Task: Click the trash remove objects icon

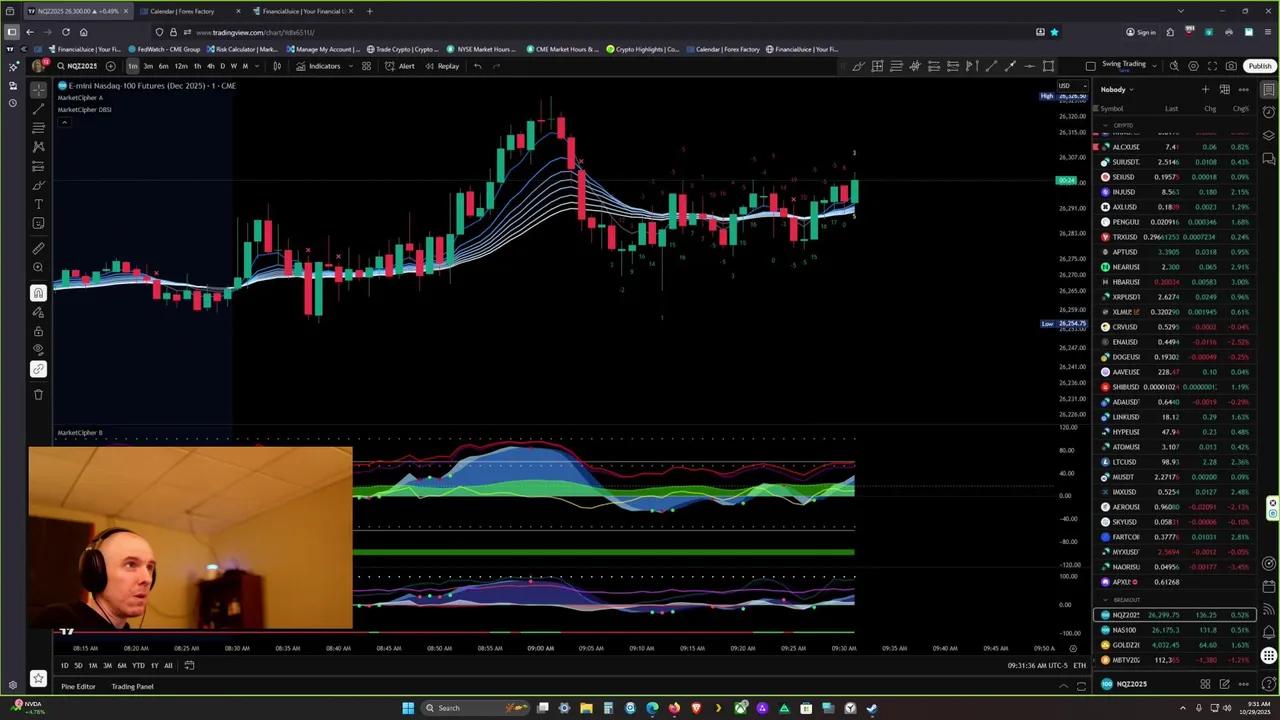Action: 38,394
